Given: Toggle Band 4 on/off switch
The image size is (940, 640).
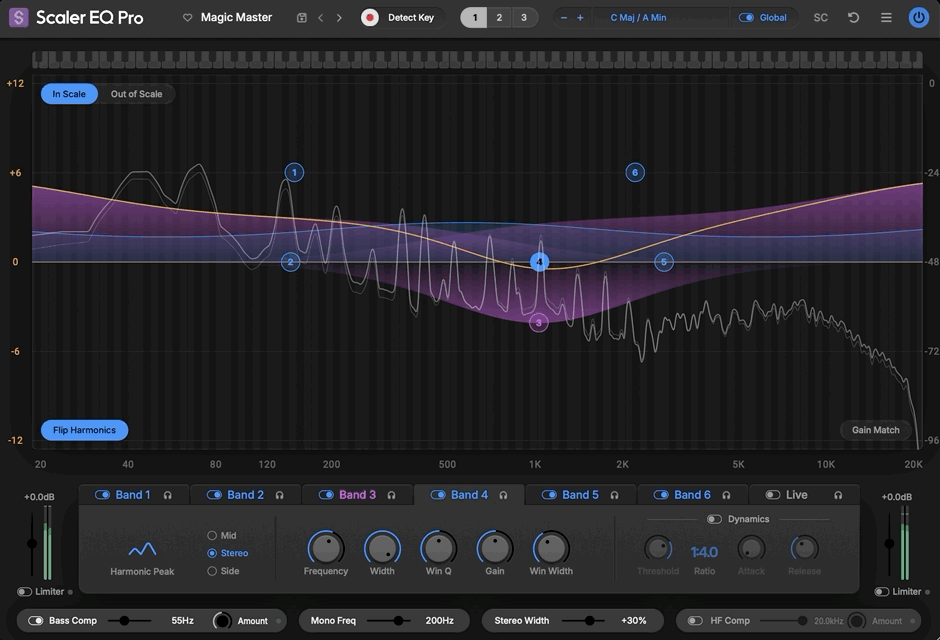Looking at the screenshot, I should [x=438, y=495].
